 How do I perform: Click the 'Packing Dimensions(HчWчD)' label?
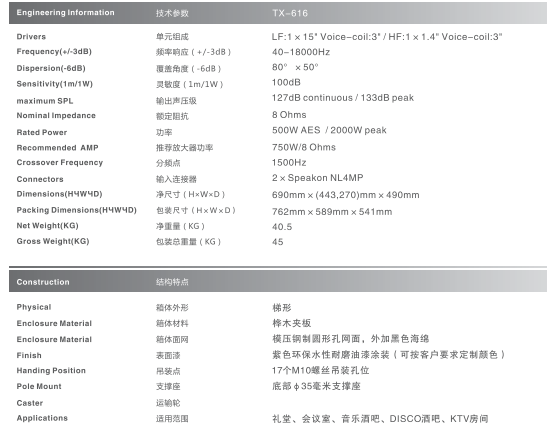[77, 210]
